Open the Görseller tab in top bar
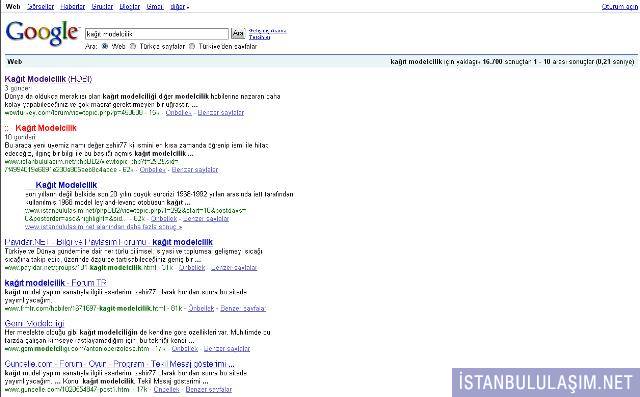 [40, 7]
